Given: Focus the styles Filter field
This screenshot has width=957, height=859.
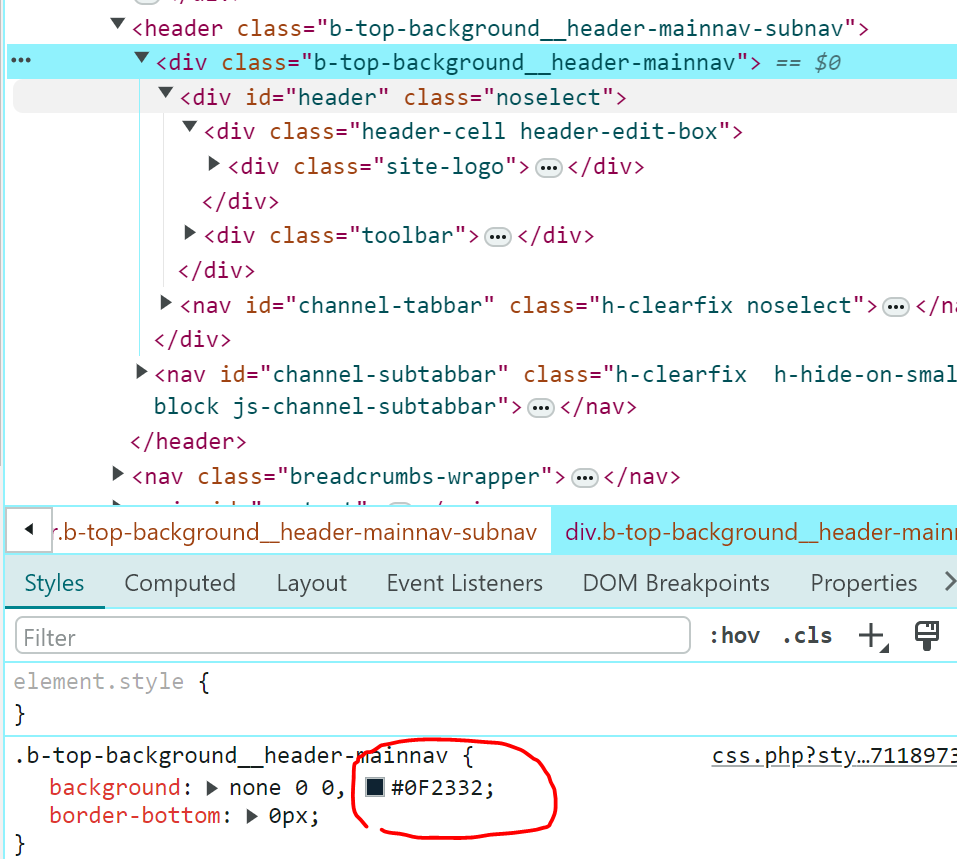Looking at the screenshot, I should click(x=353, y=636).
